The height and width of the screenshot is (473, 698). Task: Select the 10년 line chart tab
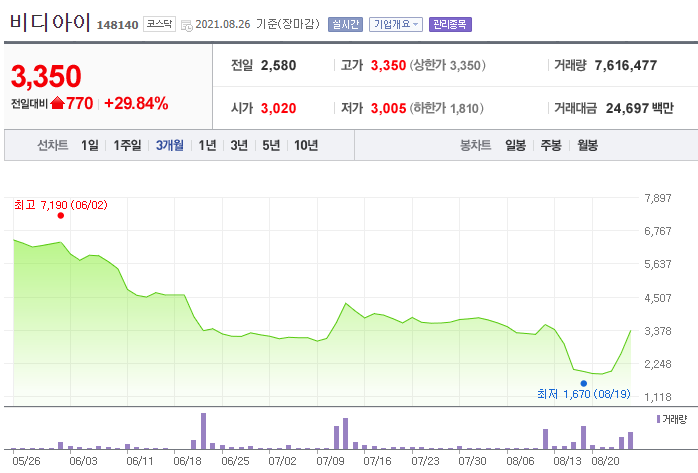[x=306, y=145]
